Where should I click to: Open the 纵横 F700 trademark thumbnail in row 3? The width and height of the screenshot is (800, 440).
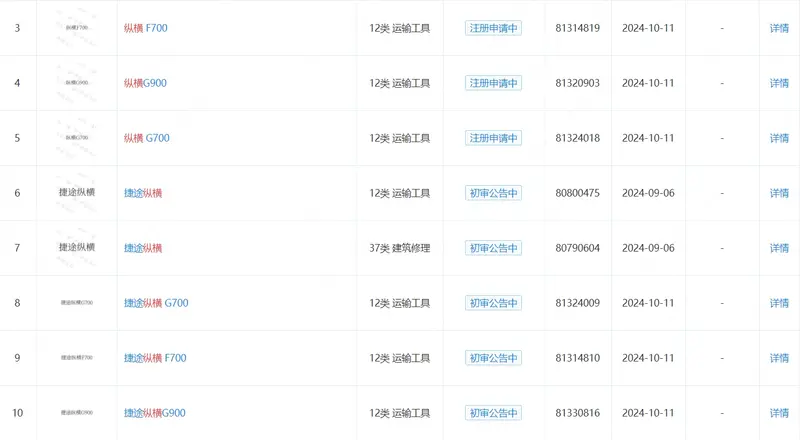77,28
